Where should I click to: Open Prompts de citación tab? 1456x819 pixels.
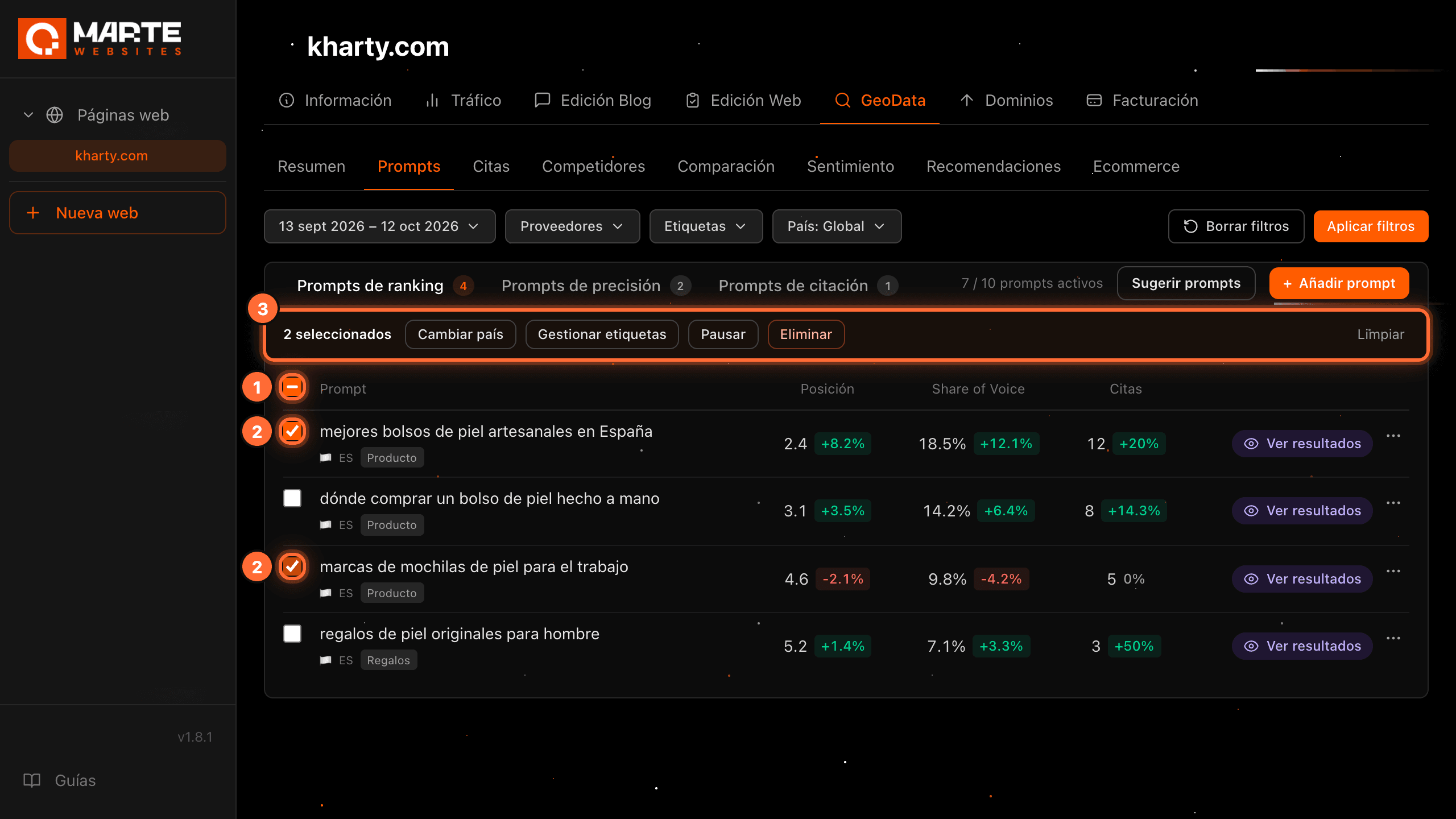pyautogui.click(x=808, y=286)
